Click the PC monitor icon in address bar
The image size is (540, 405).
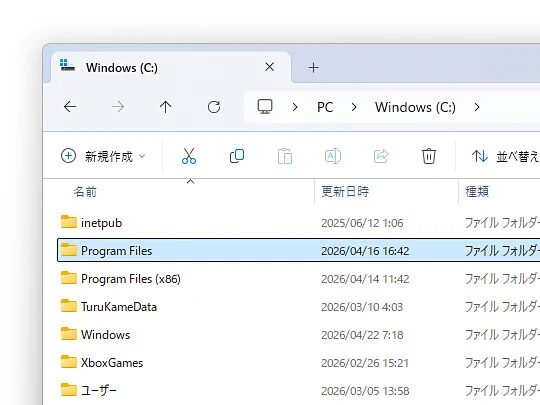[265, 107]
